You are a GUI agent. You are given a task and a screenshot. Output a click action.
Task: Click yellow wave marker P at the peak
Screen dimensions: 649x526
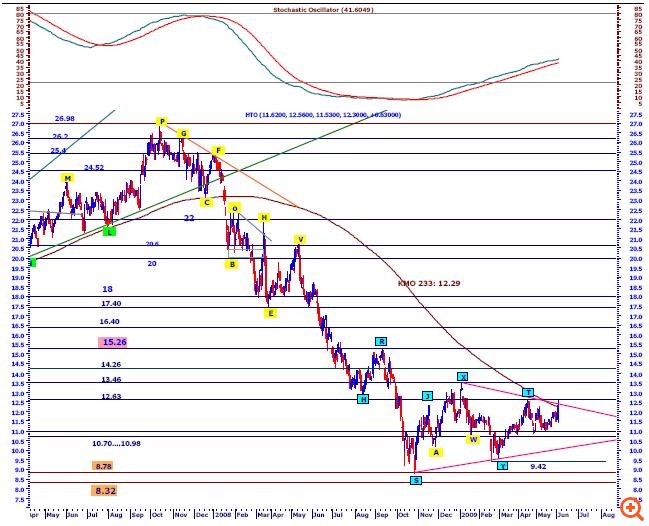(x=162, y=121)
